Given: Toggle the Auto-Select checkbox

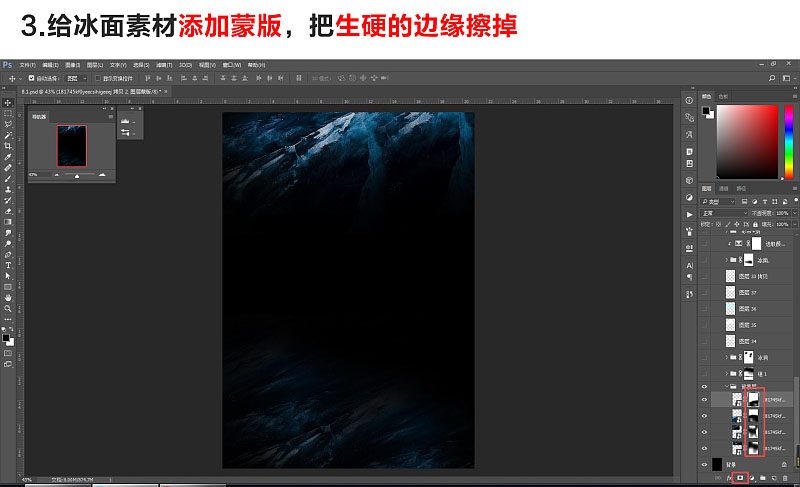Looking at the screenshot, I should coord(31,78).
